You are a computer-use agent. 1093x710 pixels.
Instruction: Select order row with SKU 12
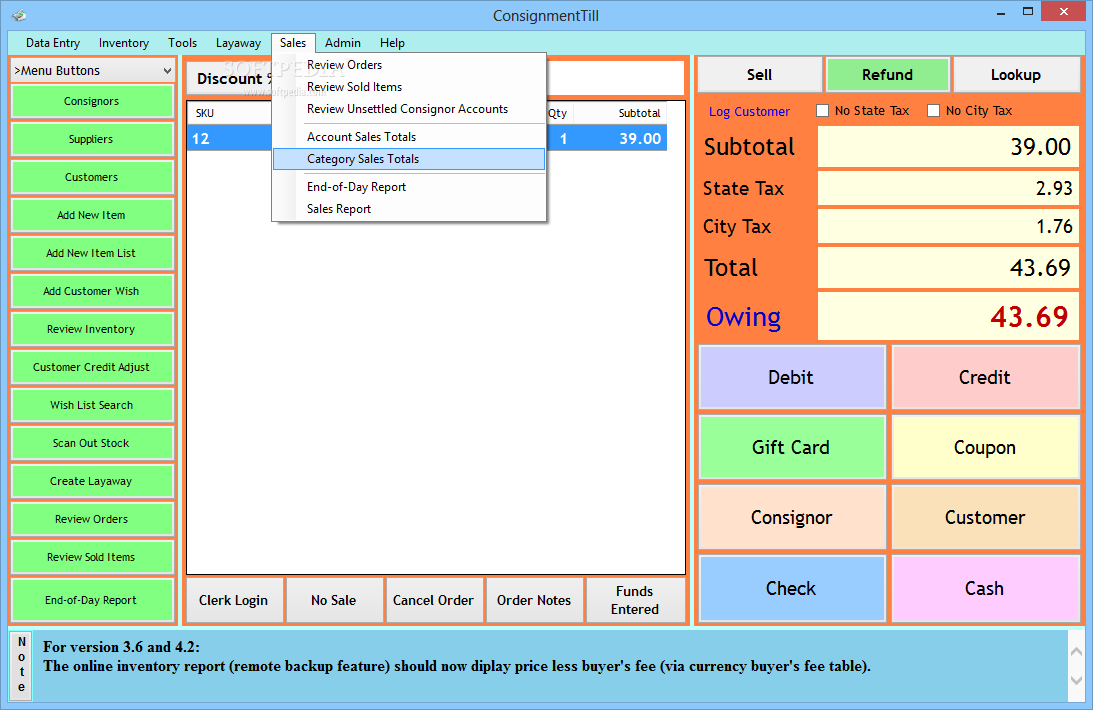(x=427, y=138)
